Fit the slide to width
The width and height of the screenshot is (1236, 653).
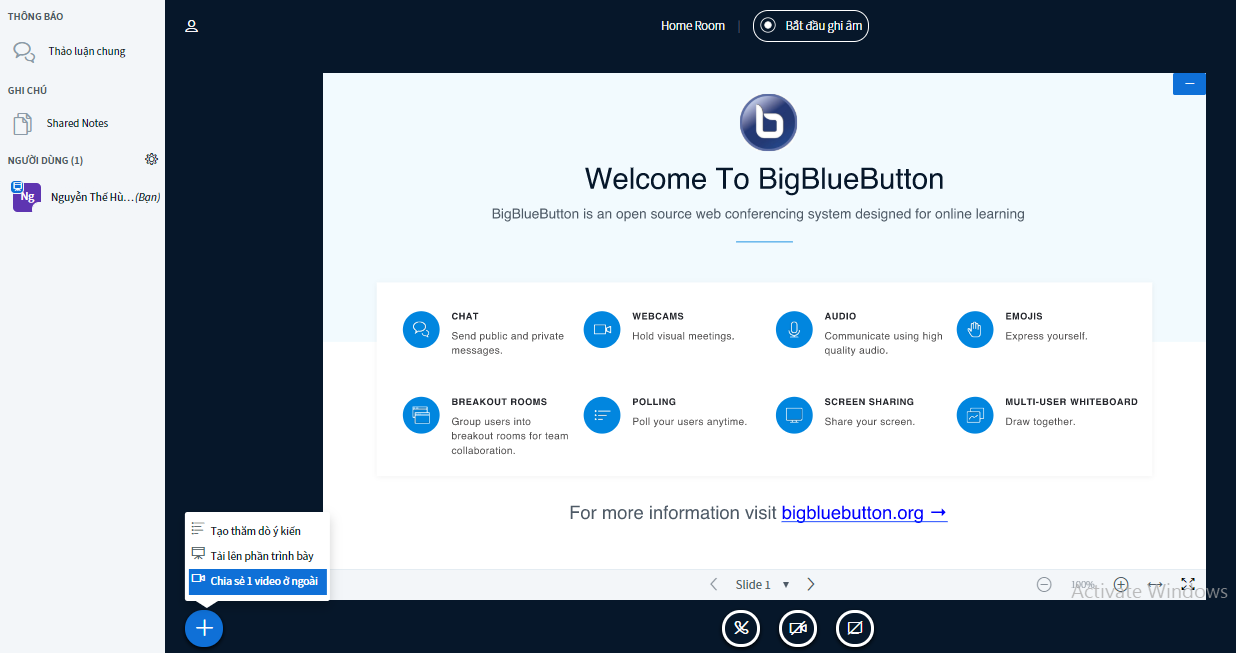coord(1155,584)
